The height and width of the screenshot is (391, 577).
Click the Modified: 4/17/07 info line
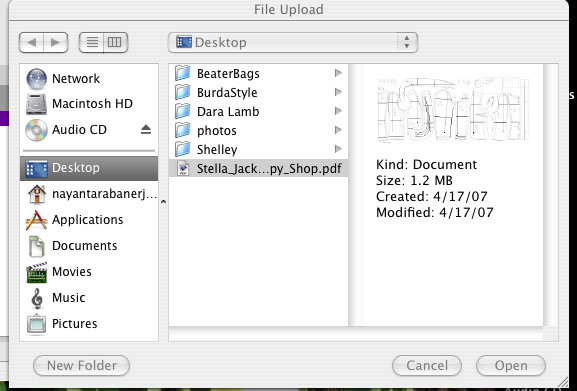pyautogui.click(x=435, y=213)
